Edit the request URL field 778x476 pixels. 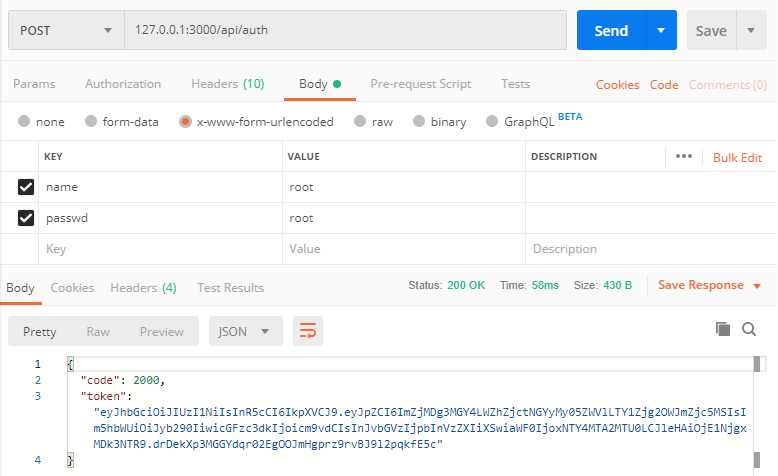345,30
